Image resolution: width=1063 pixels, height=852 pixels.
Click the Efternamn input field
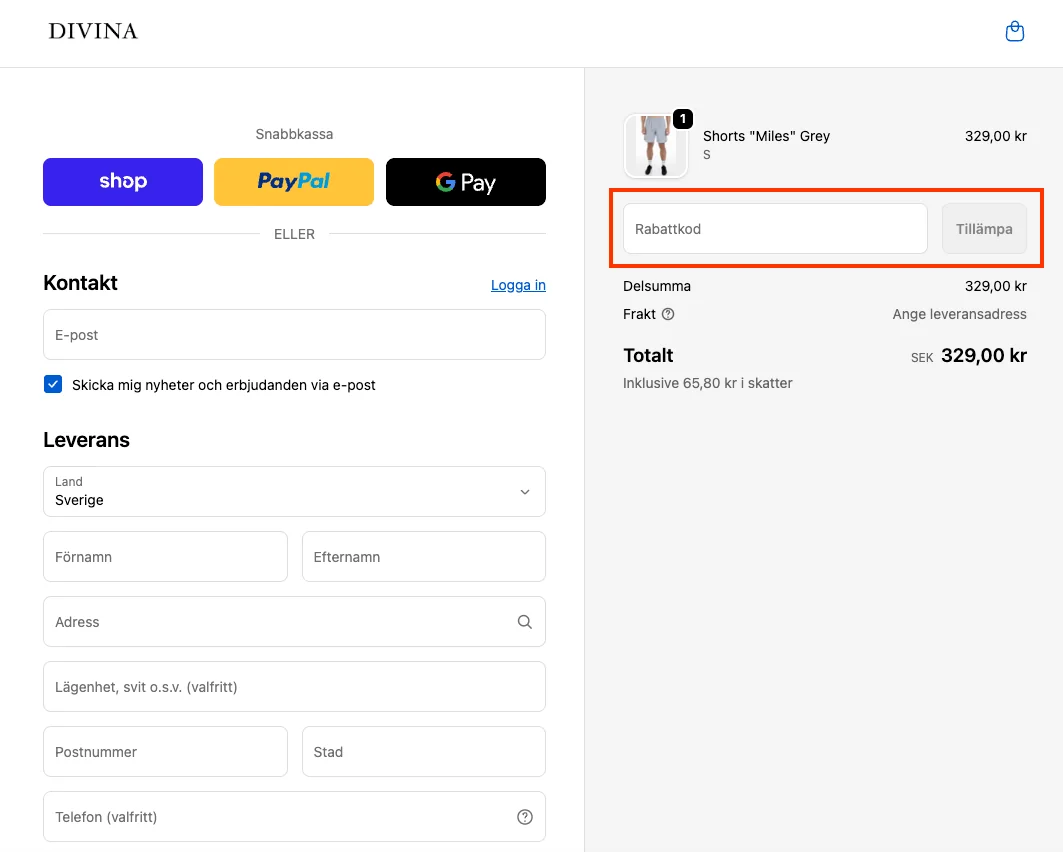(x=423, y=557)
